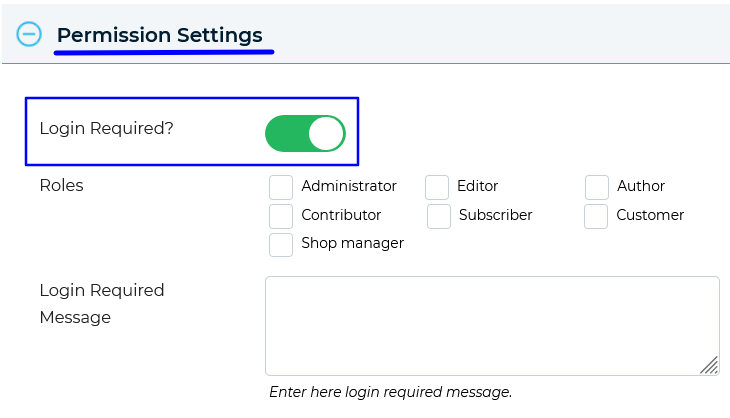
Task: Click the "Enter here login required message" hint
Action: pyautogui.click(x=390, y=392)
